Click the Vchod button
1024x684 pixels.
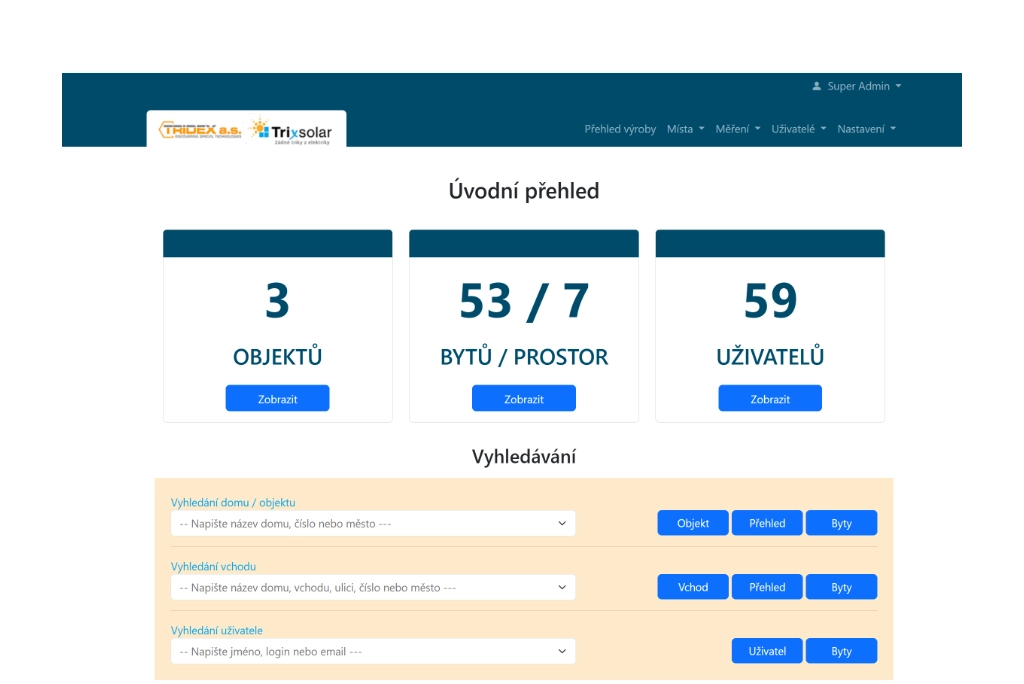point(693,587)
